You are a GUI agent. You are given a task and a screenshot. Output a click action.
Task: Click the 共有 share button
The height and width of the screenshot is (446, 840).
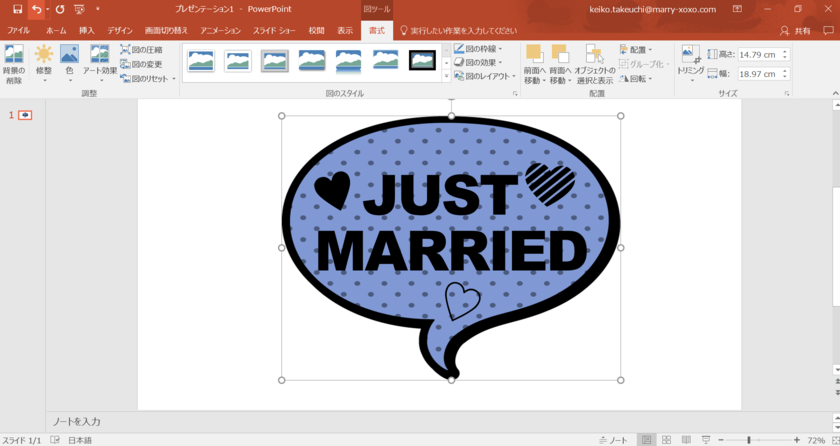point(796,31)
